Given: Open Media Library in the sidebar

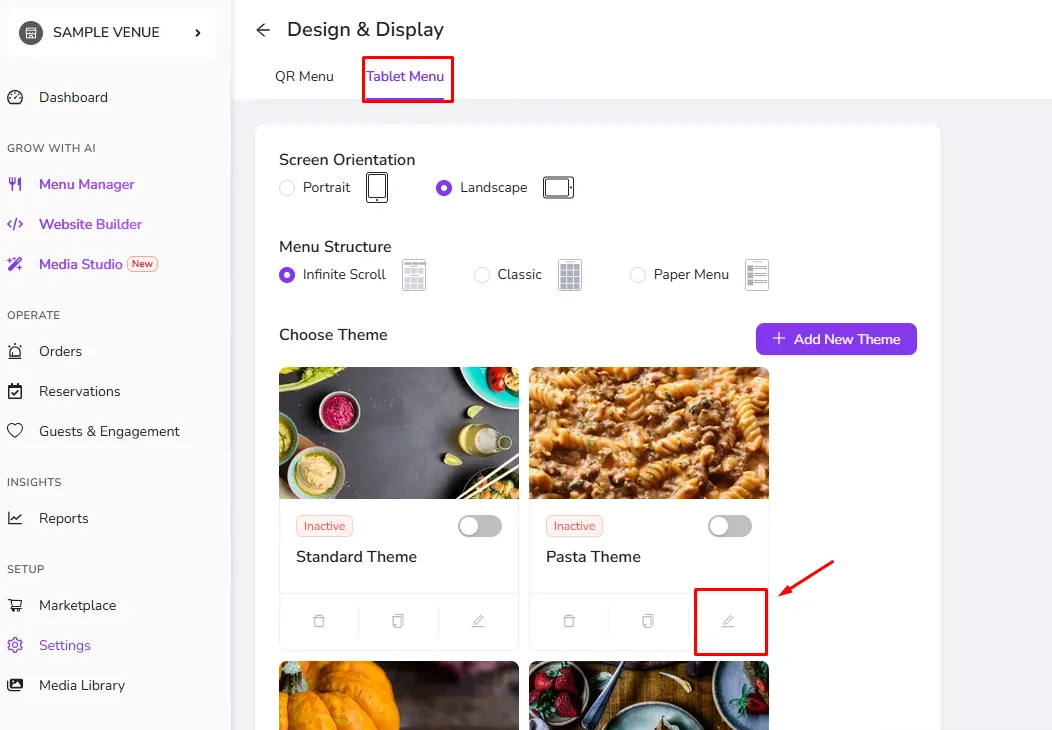Looking at the screenshot, I should click(82, 685).
